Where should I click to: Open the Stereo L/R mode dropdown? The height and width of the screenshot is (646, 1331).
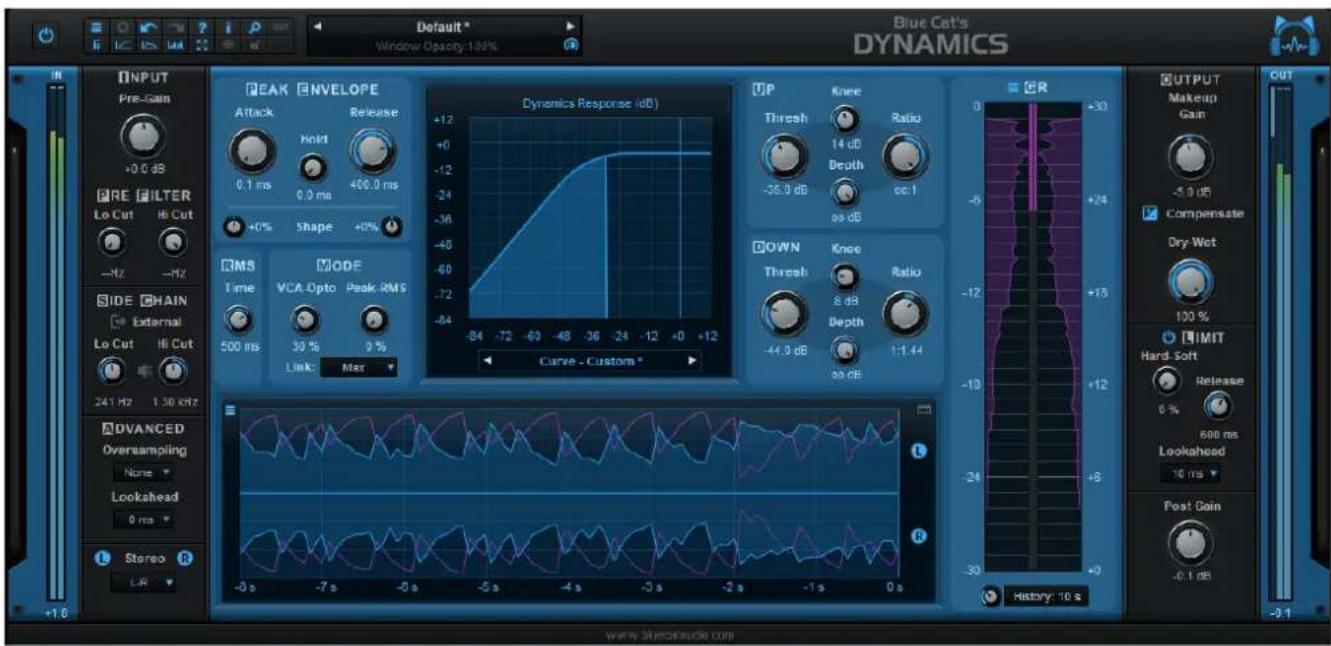coord(144,582)
